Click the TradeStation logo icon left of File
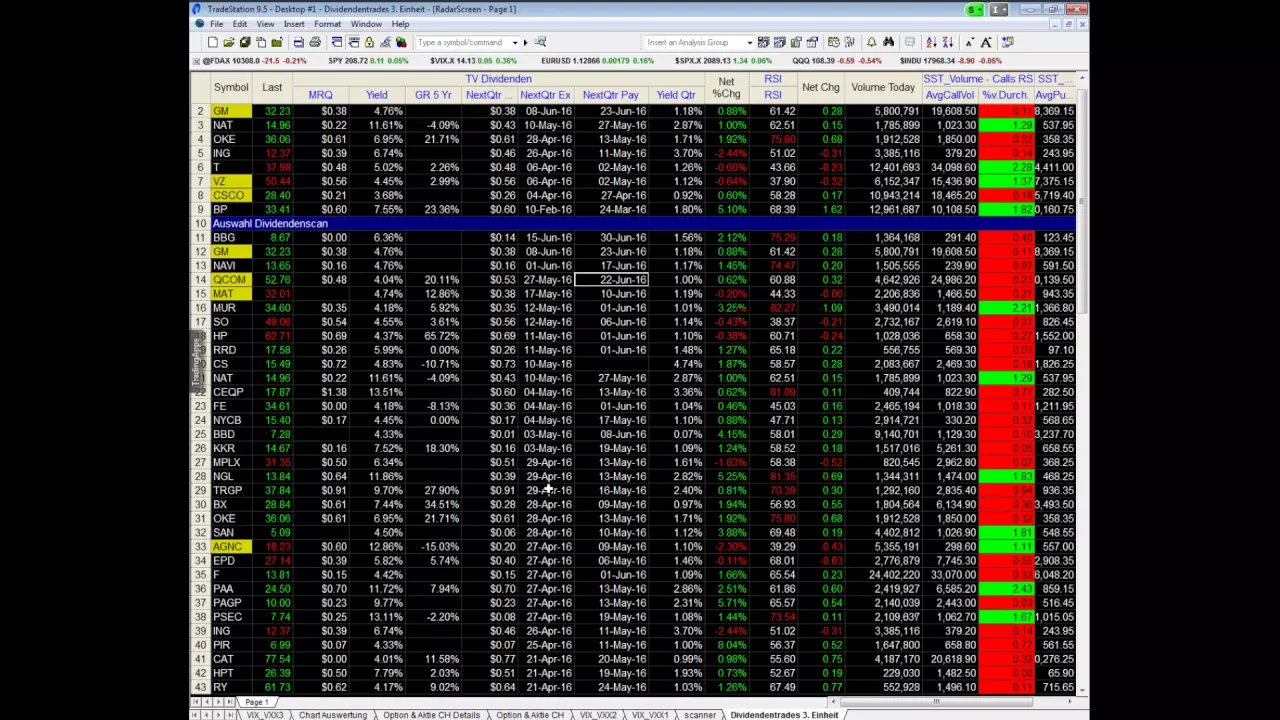 click(x=199, y=24)
